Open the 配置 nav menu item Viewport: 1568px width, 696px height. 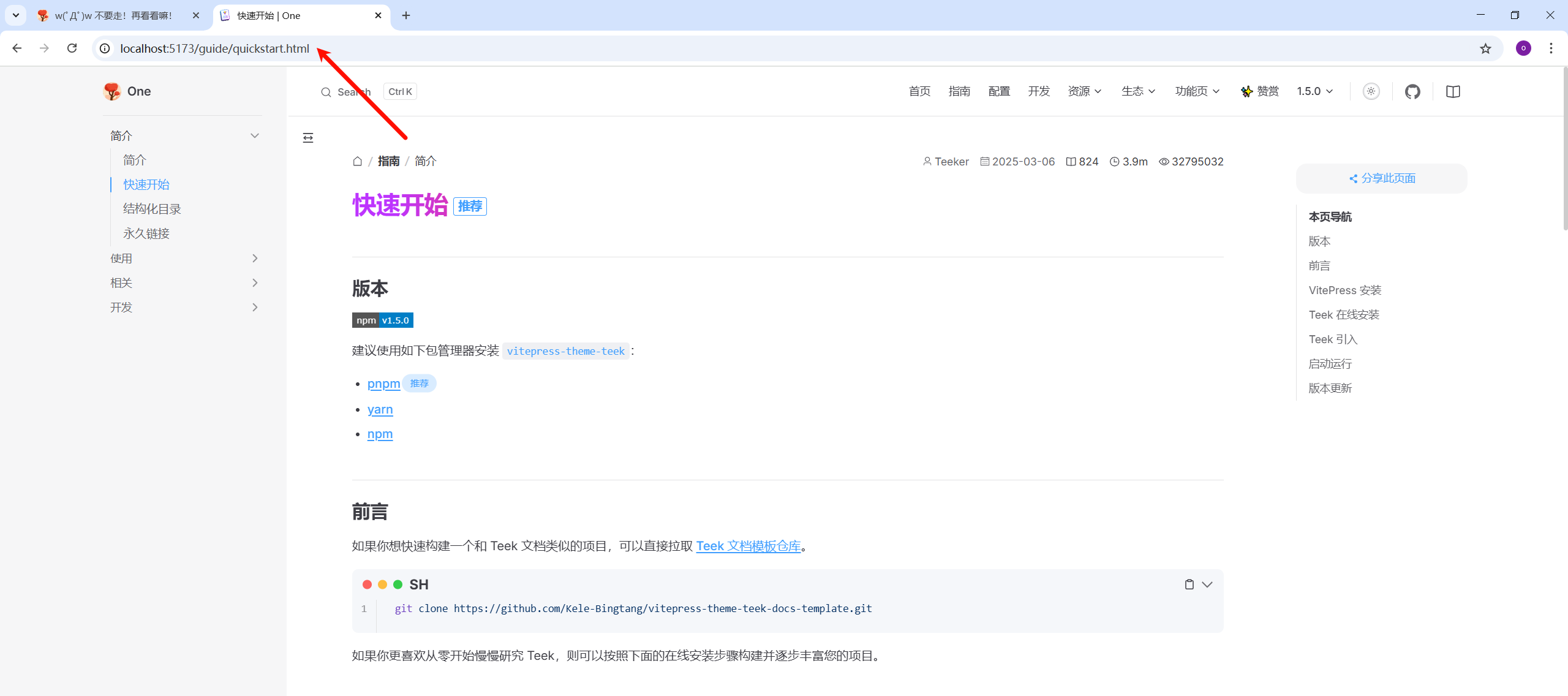point(999,91)
